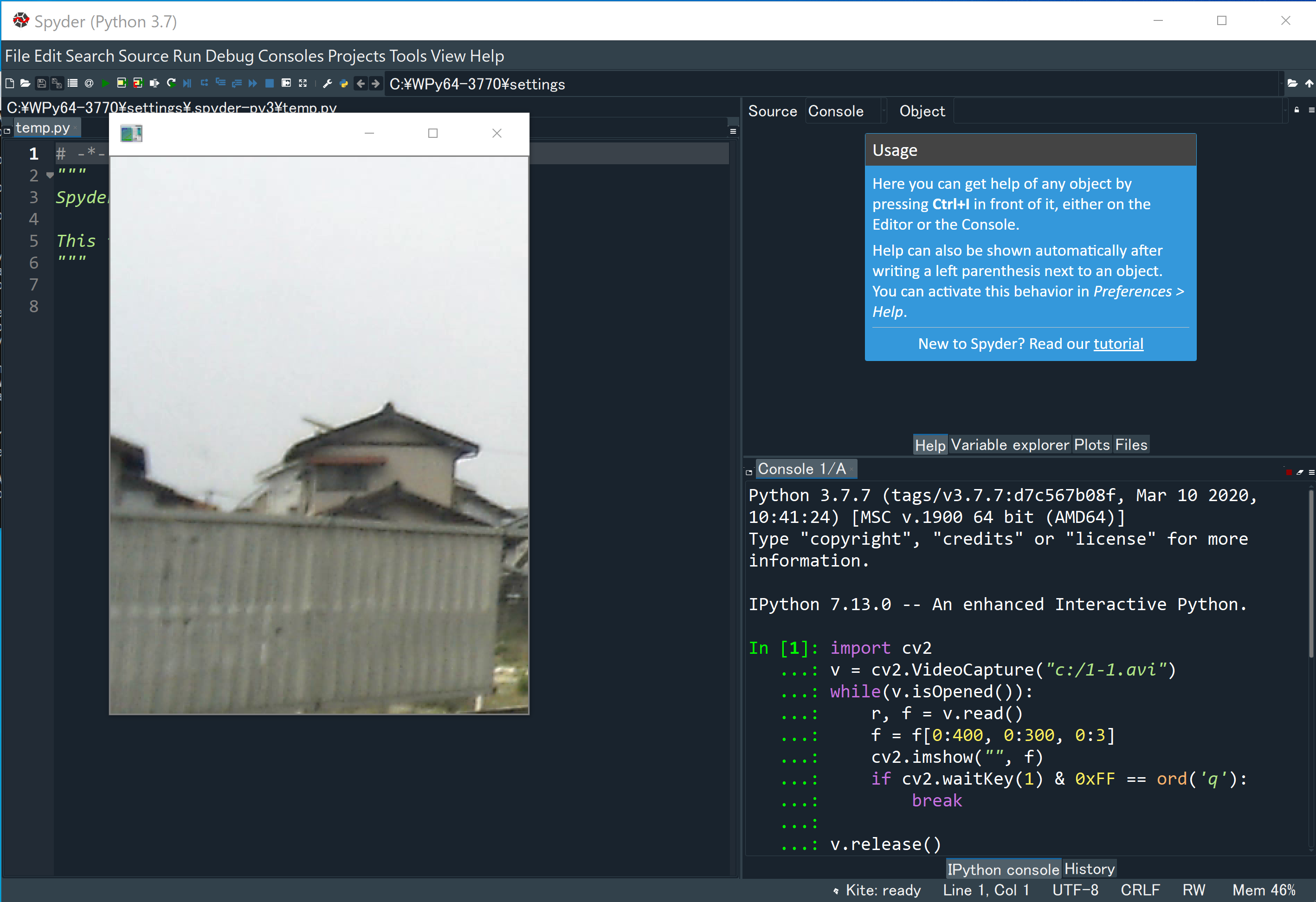
Task: Click the blue Stop debugging square
Action: [x=270, y=84]
